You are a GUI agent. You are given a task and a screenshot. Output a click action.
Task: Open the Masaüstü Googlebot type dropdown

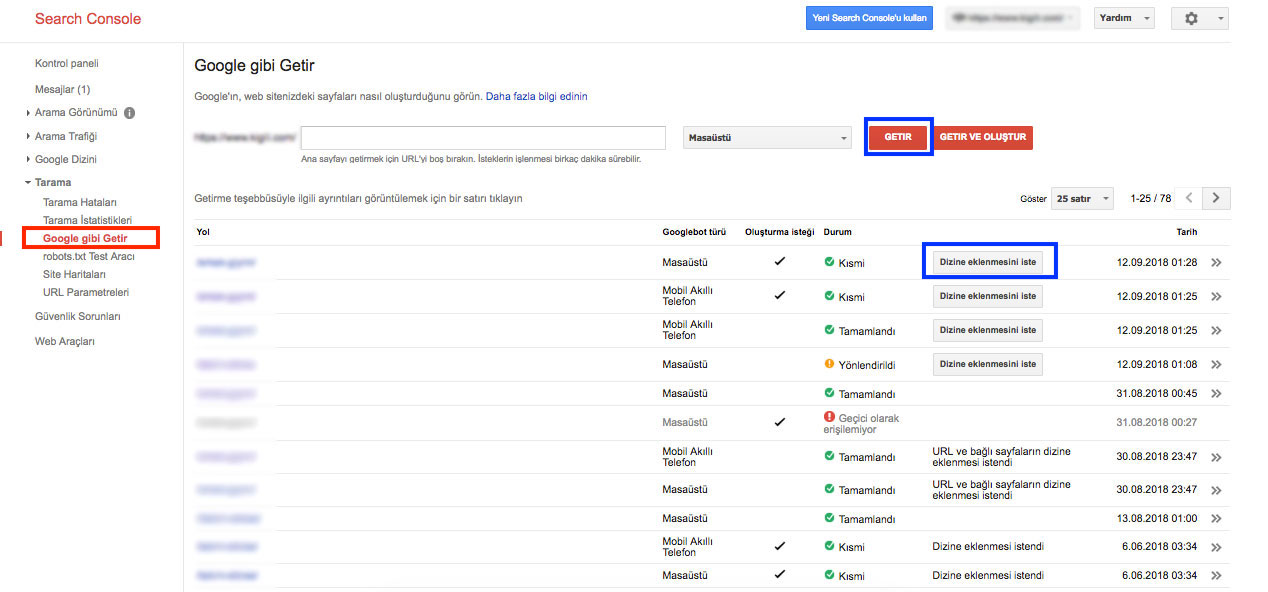[767, 138]
